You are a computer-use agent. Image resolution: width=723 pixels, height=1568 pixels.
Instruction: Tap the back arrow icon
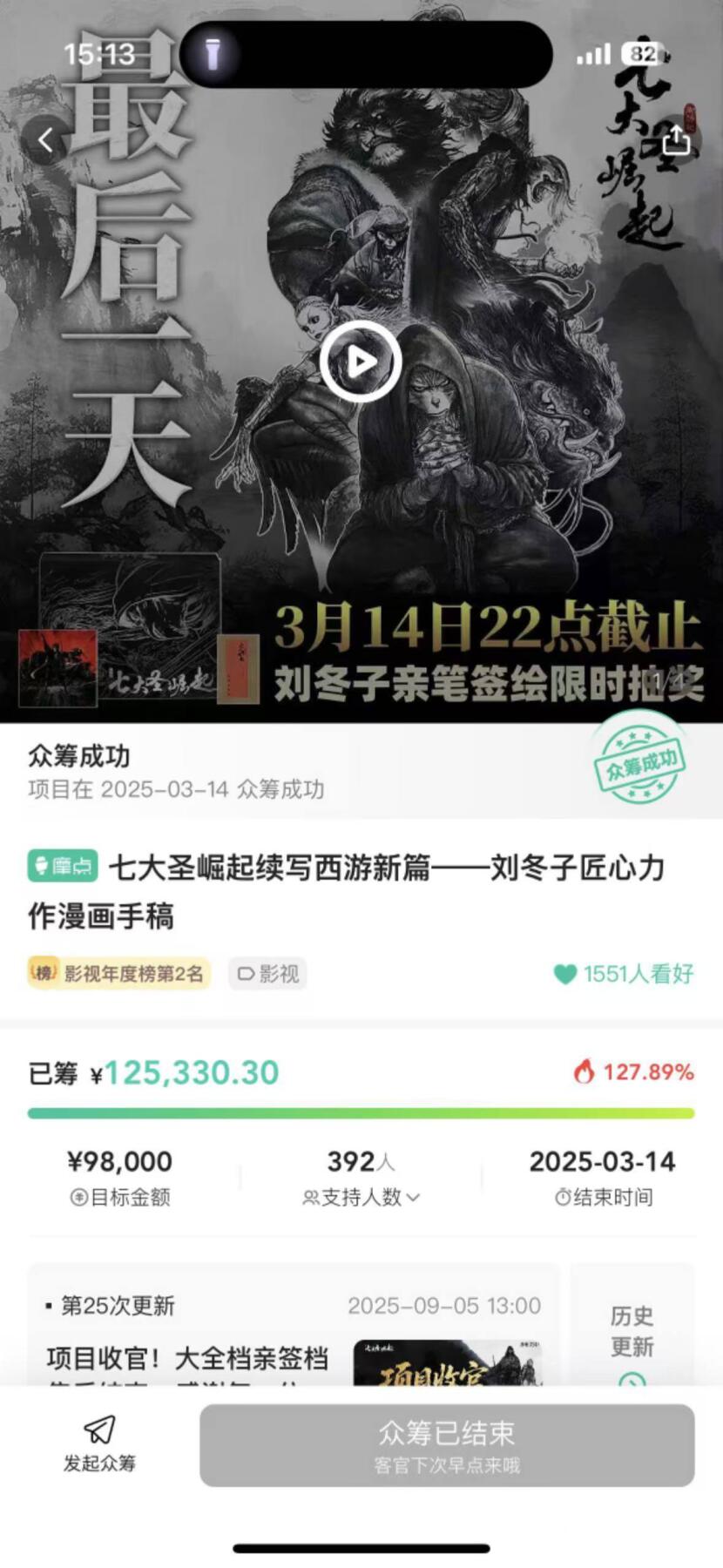coord(45,139)
